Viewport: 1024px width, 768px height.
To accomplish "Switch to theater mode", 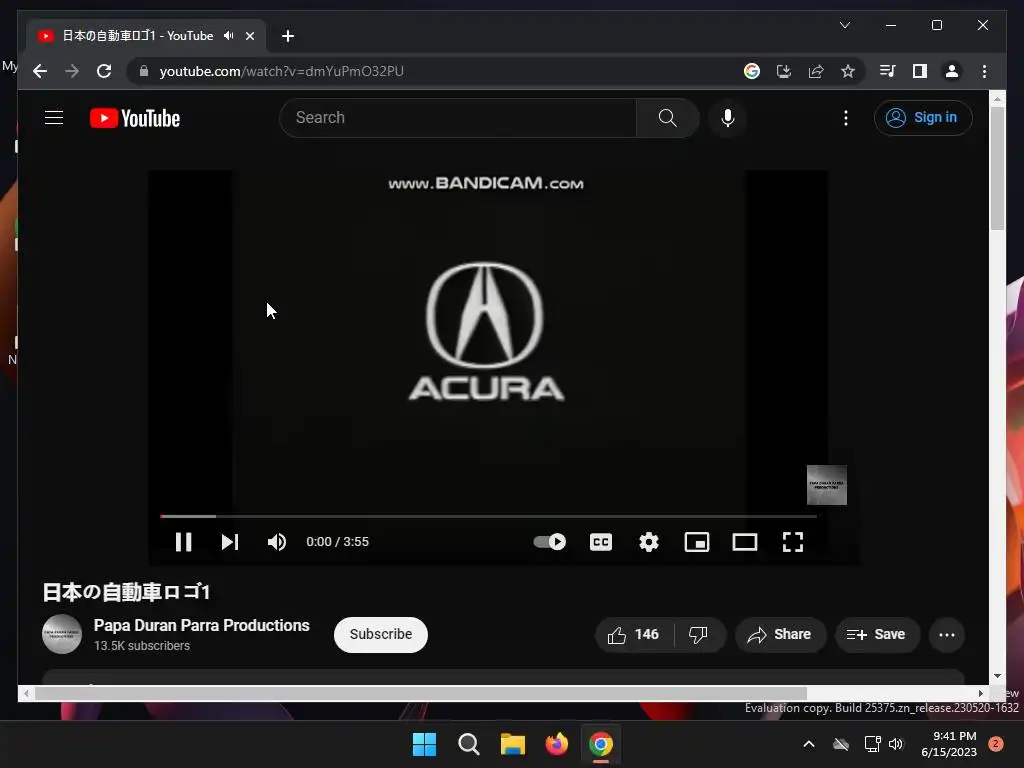I will click(744, 542).
